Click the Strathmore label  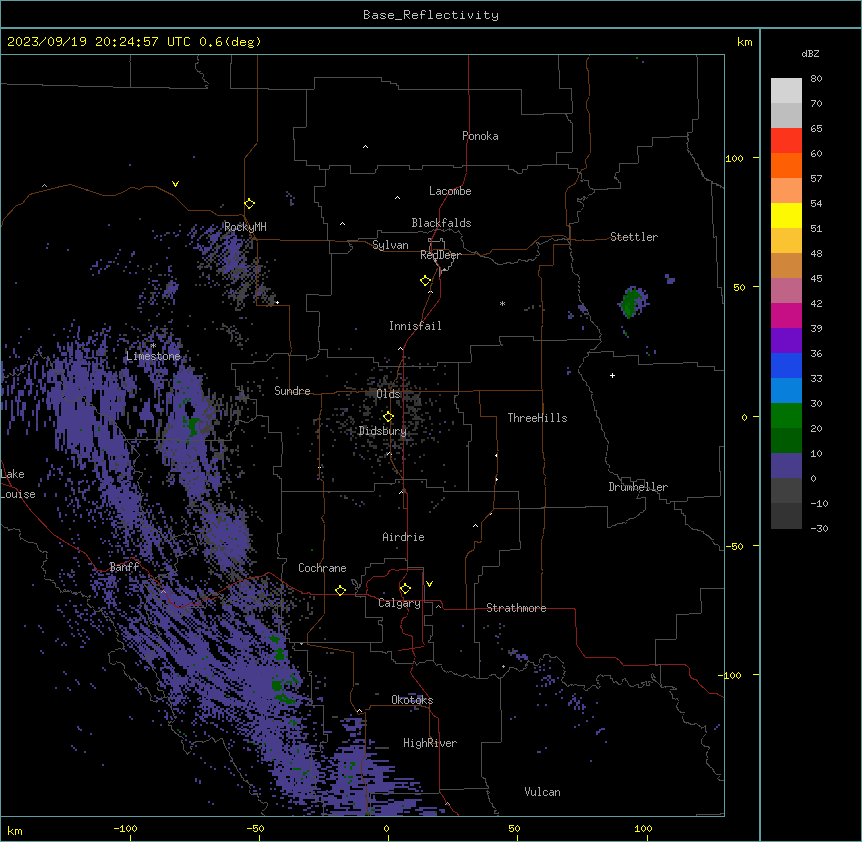516,608
